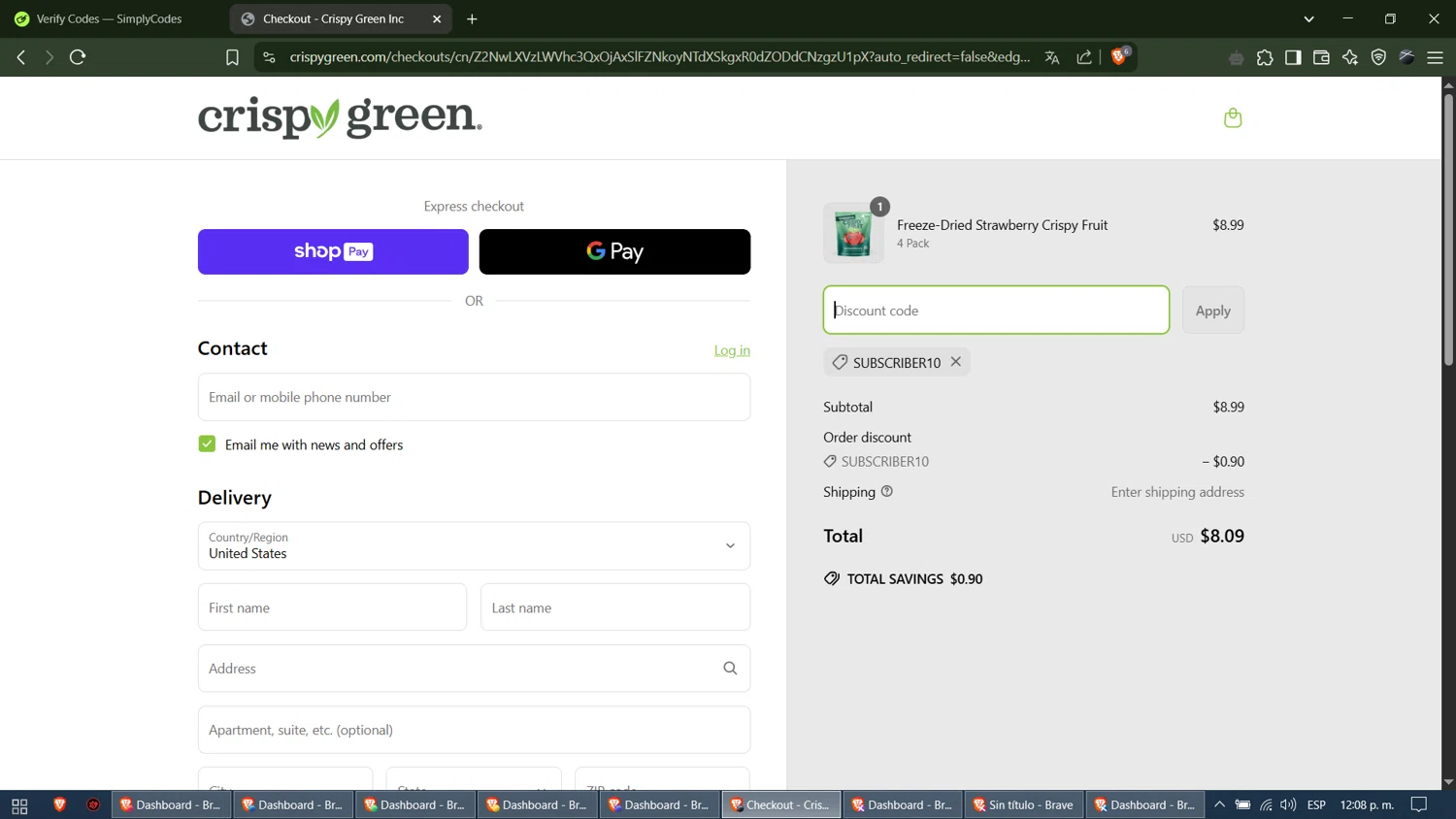Viewport: 1456px width, 819px height.
Task: Click the Freeze-Dried Strawberry product thumbnail
Action: 853,233
